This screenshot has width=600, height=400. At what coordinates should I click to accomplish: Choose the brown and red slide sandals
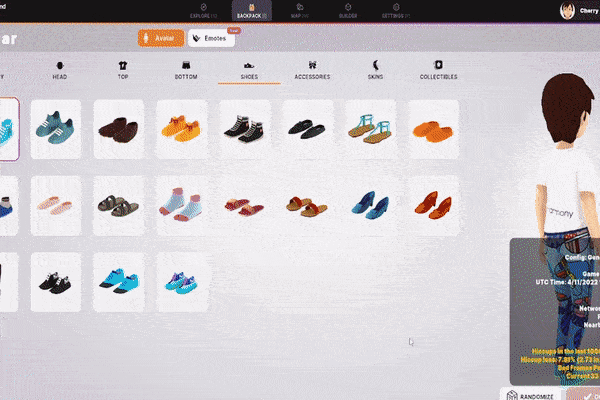(x=308, y=206)
